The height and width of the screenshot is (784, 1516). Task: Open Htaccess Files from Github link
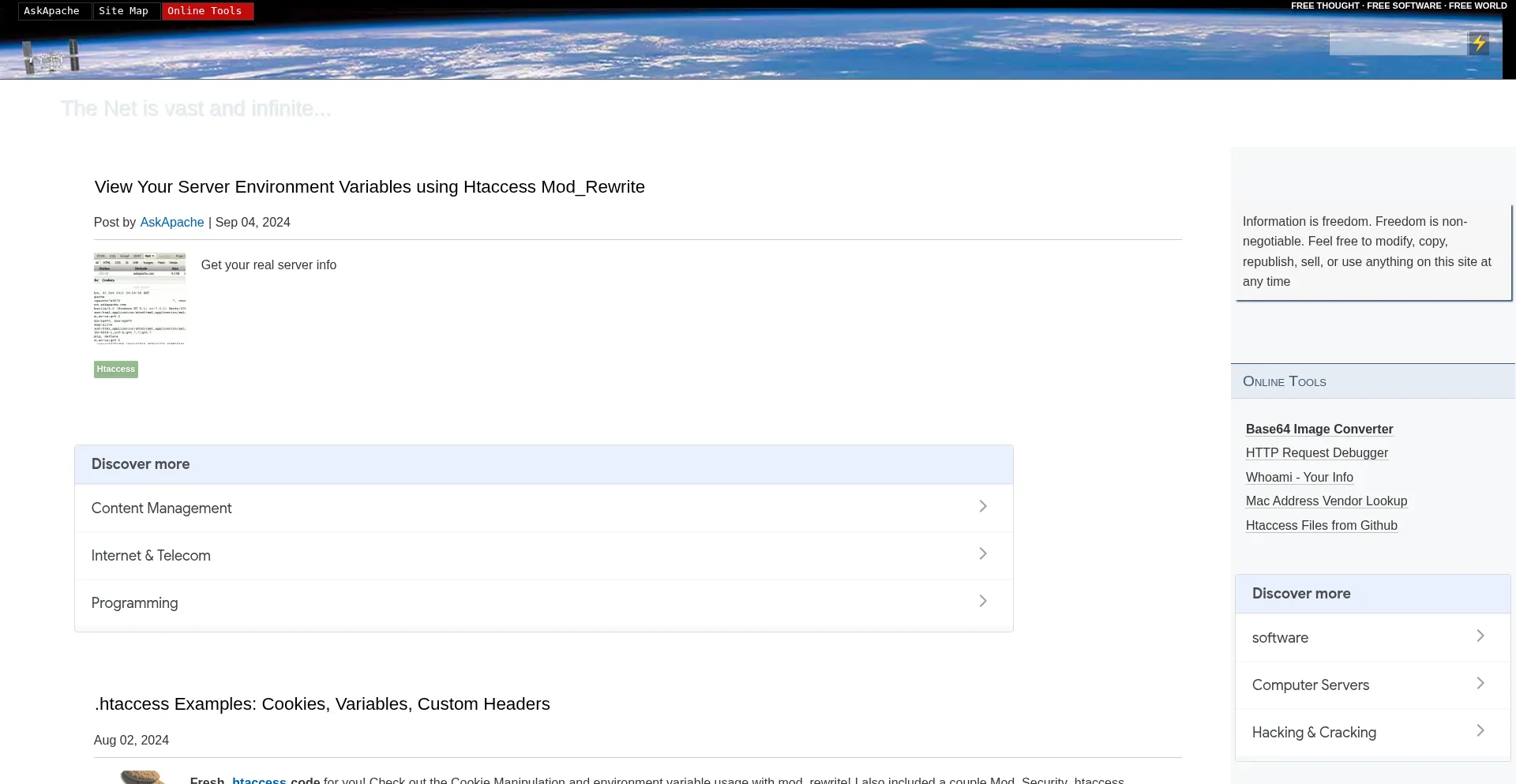(x=1322, y=526)
